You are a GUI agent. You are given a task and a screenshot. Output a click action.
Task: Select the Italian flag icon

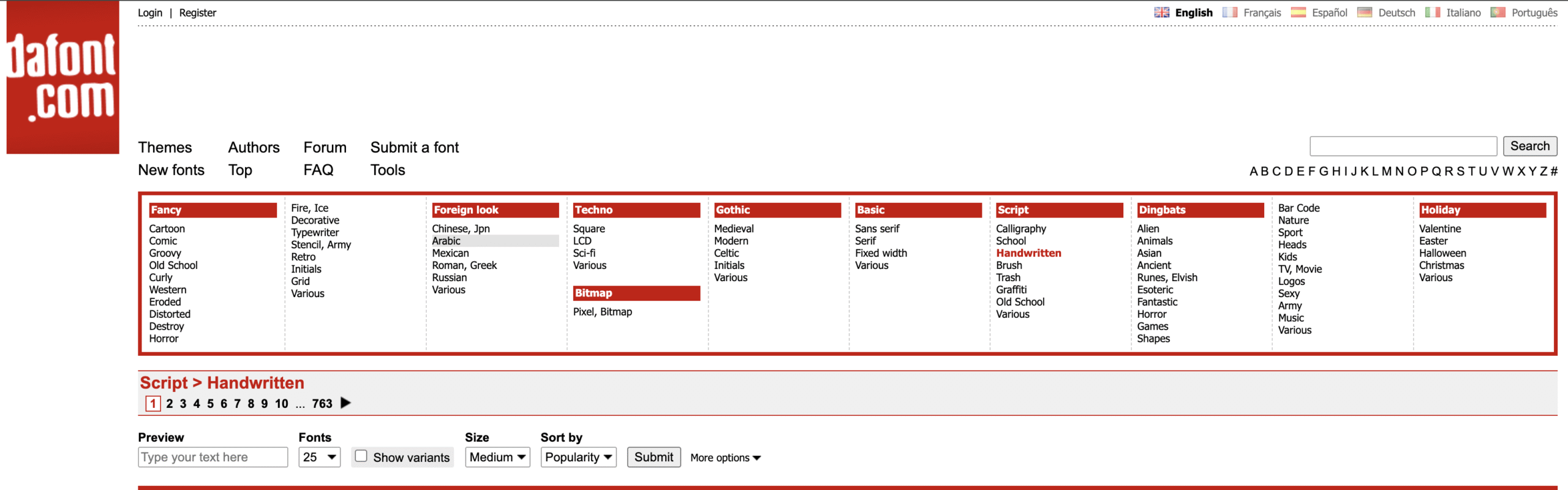1433,12
